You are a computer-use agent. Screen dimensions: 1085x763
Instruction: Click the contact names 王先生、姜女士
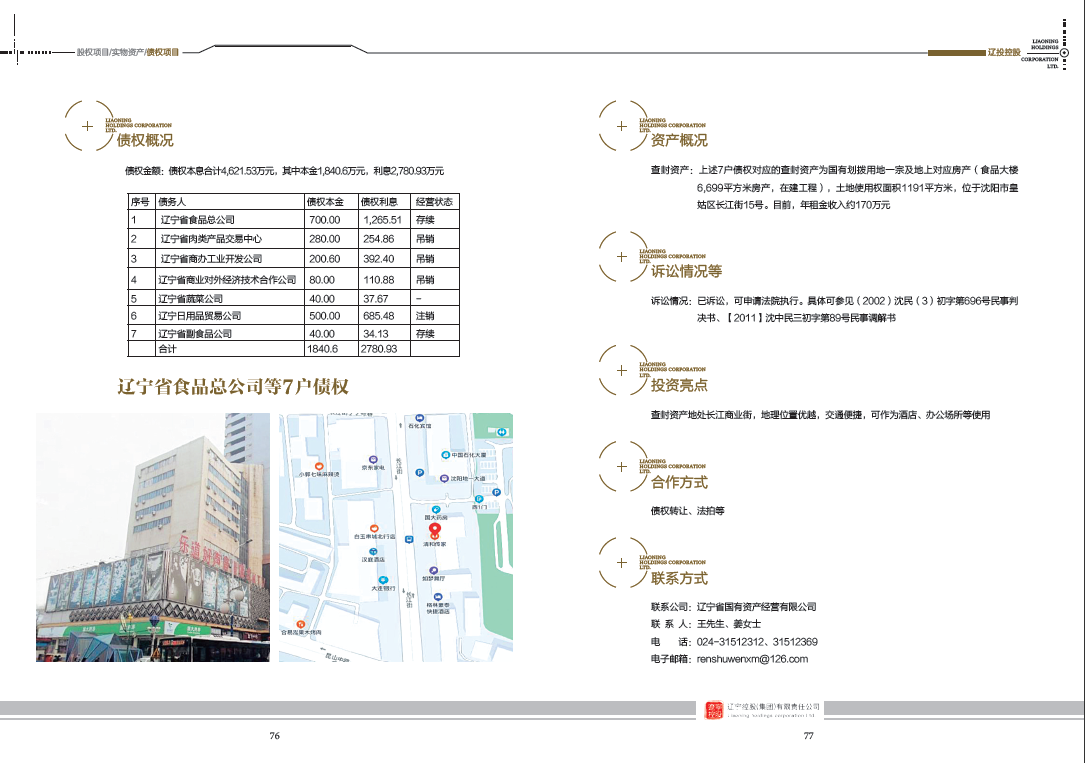click(x=729, y=624)
